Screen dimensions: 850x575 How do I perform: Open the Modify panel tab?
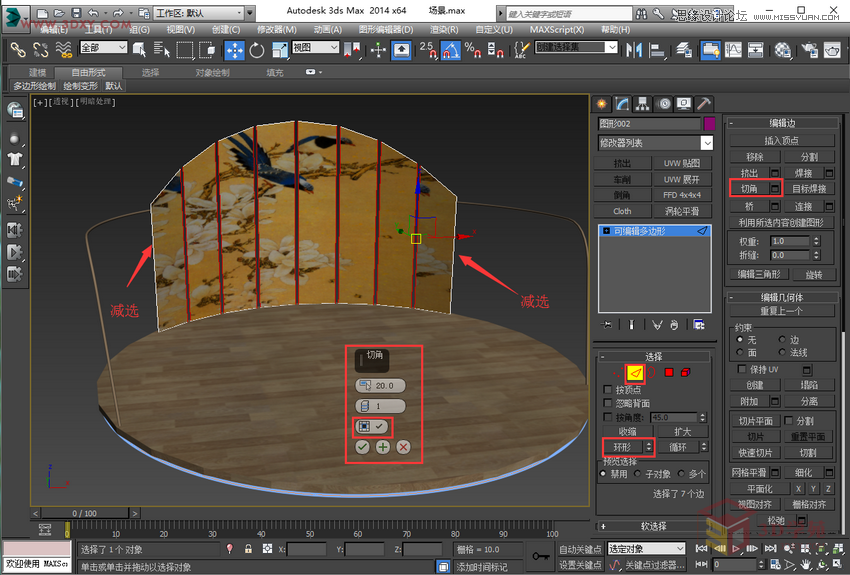pos(622,104)
